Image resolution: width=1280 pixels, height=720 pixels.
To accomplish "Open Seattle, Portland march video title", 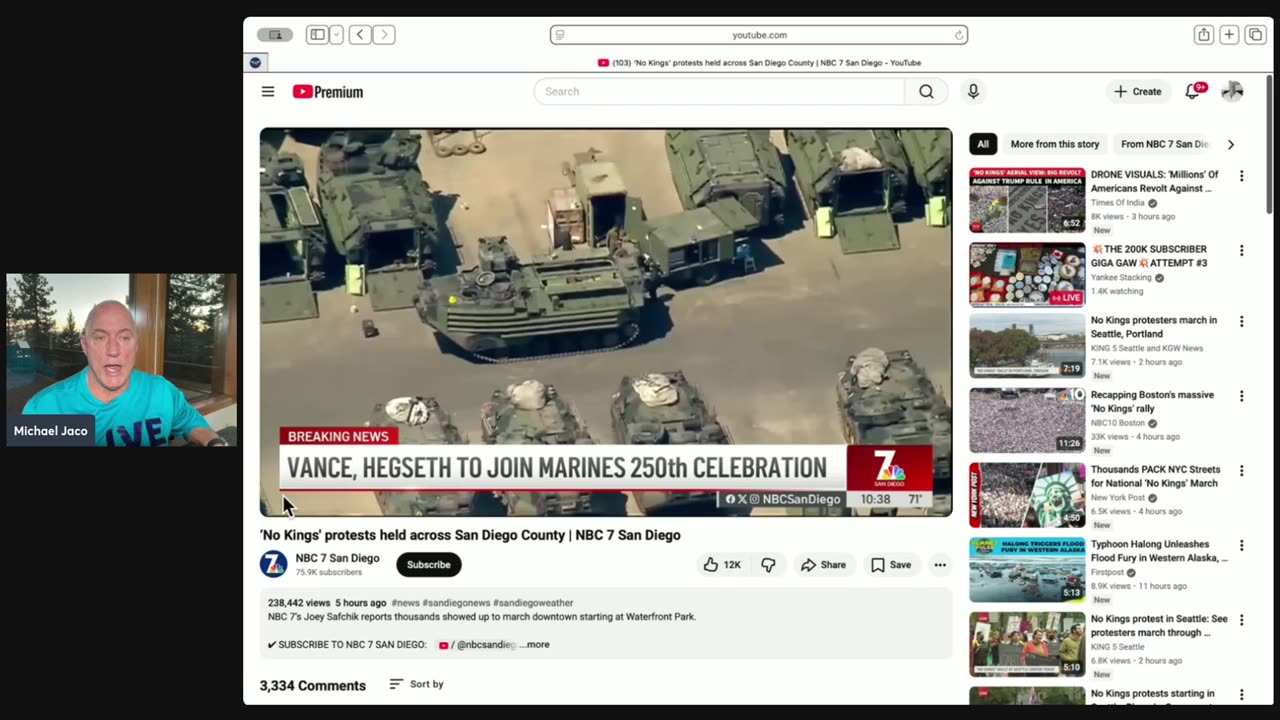I will pyautogui.click(x=1154, y=327).
